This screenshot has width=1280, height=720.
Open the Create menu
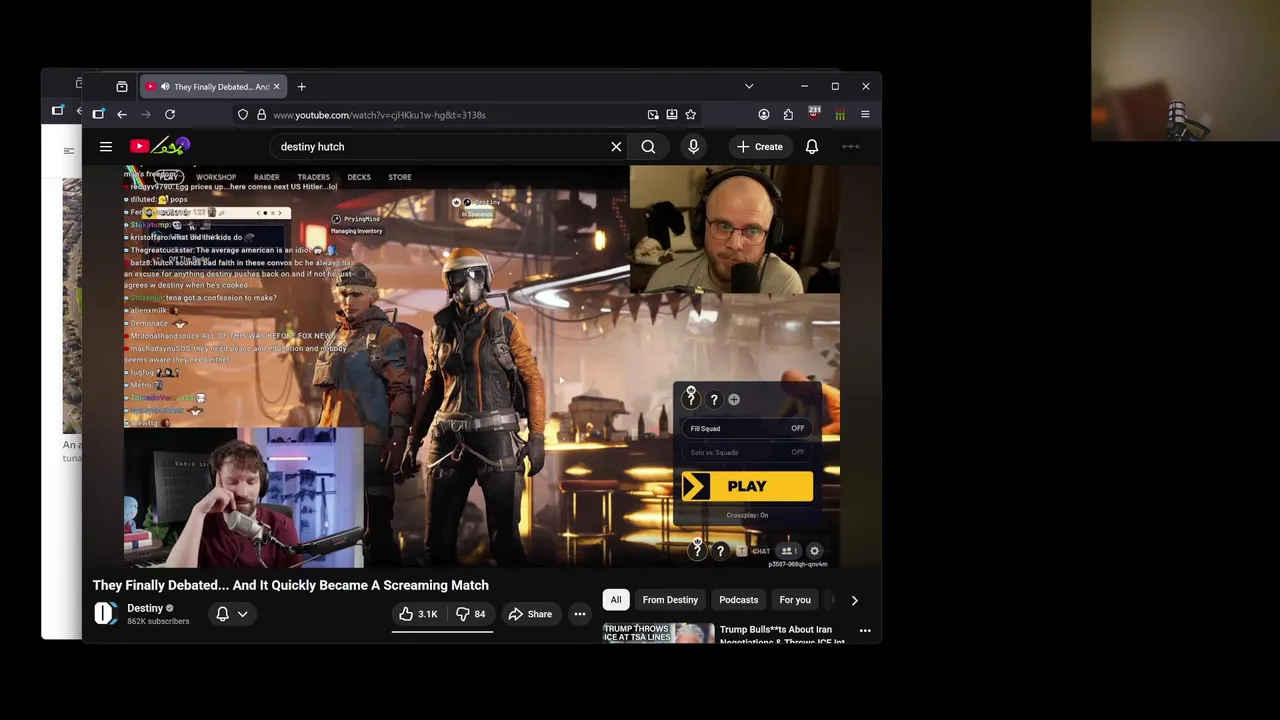pyautogui.click(x=760, y=147)
